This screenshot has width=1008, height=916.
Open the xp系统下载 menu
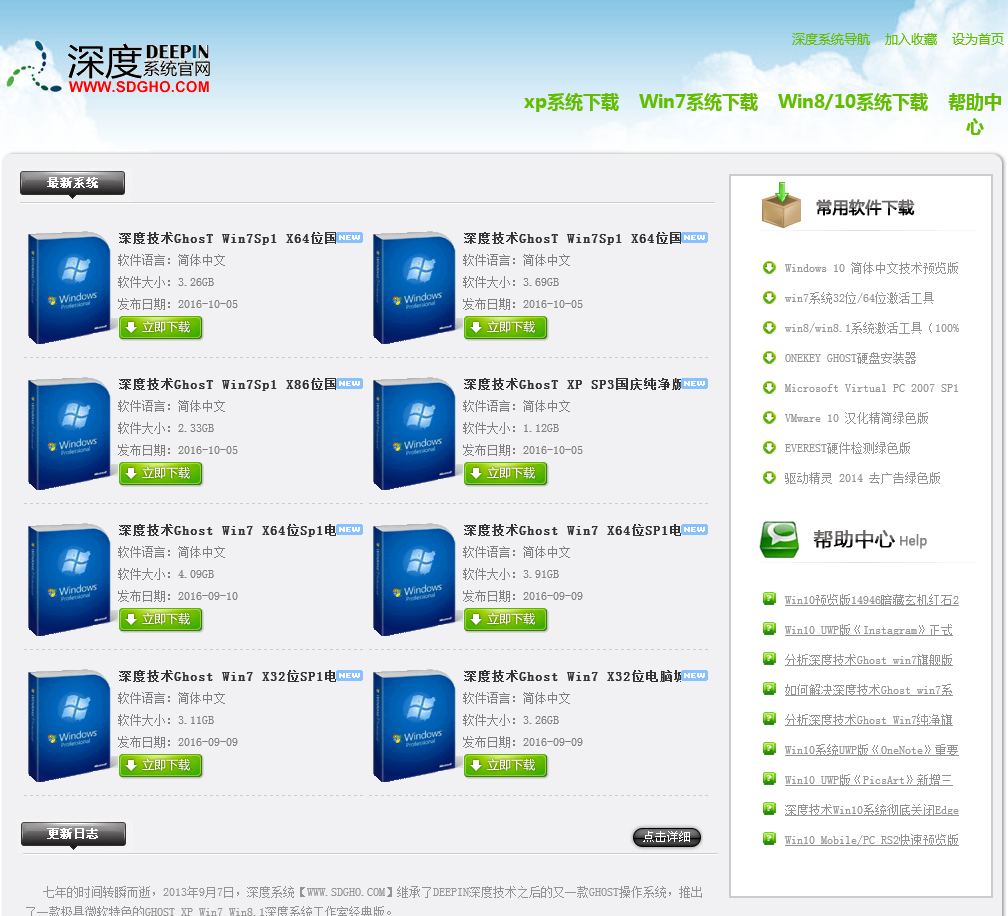(x=571, y=102)
